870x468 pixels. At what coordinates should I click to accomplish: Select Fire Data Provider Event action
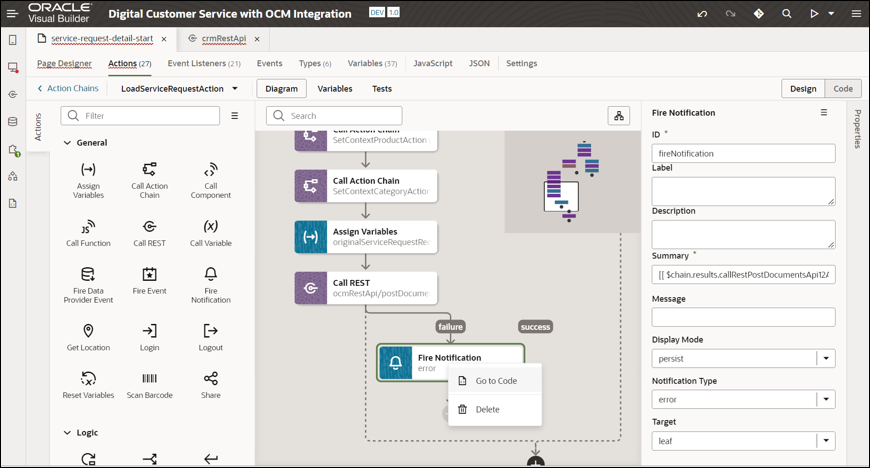coord(88,285)
